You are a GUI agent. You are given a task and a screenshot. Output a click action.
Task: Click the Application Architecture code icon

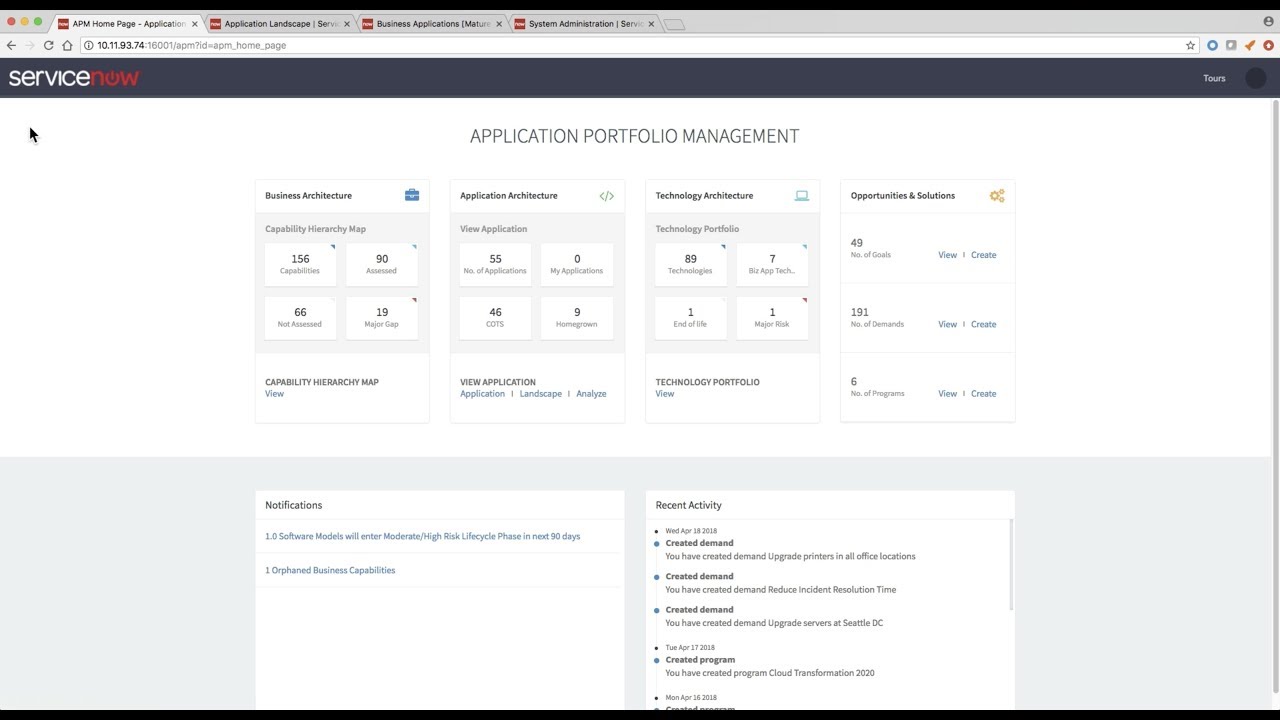pyautogui.click(x=606, y=196)
